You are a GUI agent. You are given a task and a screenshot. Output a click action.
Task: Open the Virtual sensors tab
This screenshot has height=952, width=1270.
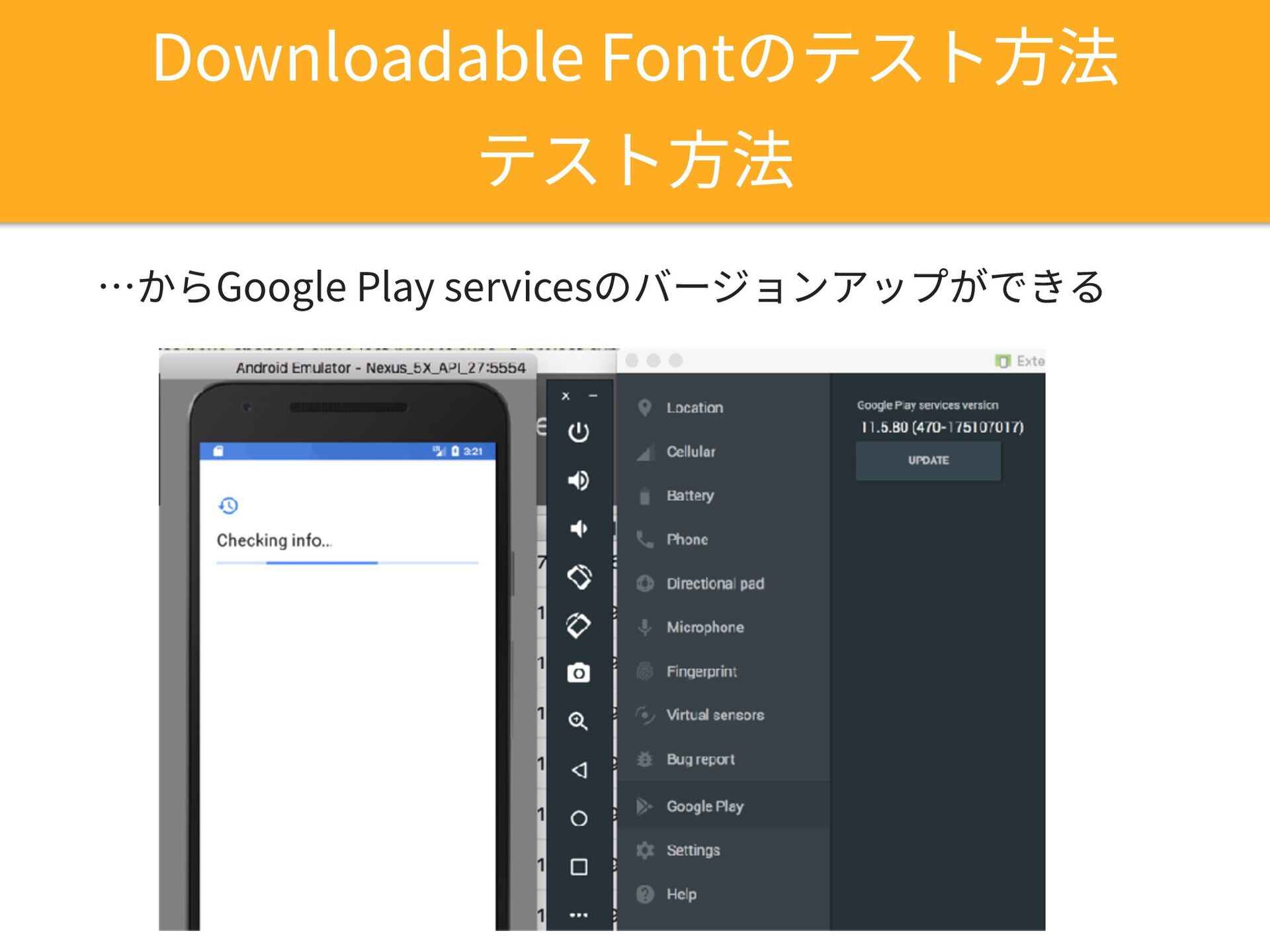[x=723, y=715]
